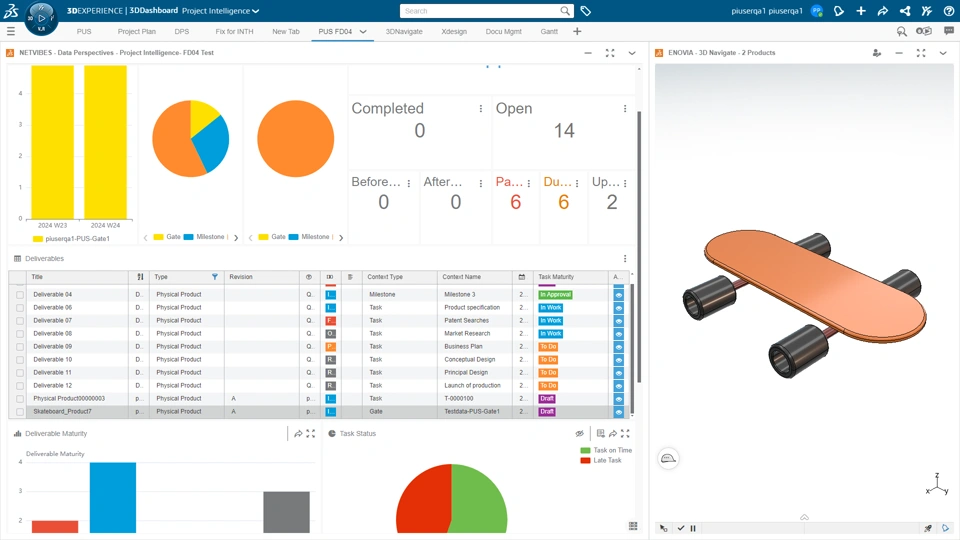Toggle eye icon for Deliverable 12 row

(x=618, y=386)
